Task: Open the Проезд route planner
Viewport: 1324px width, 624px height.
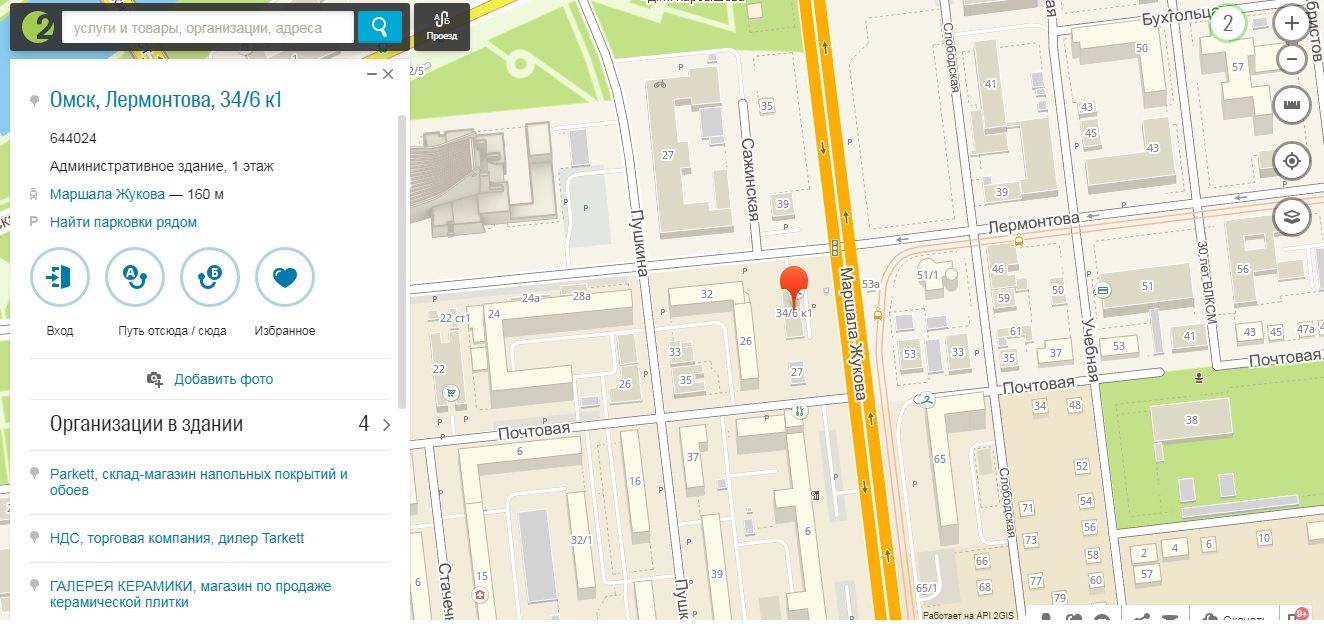Action: pos(441,27)
